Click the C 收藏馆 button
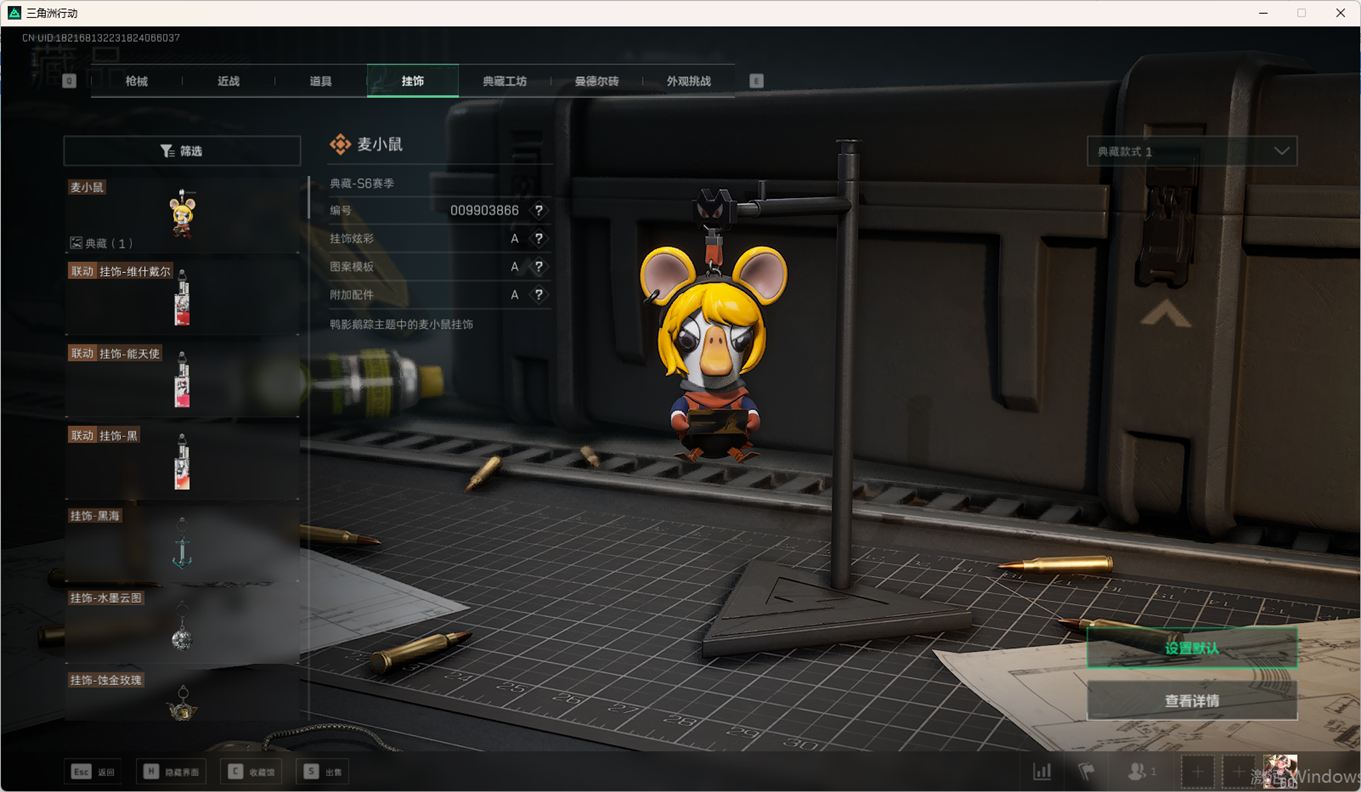The width and height of the screenshot is (1361, 792). pyautogui.click(x=250, y=772)
